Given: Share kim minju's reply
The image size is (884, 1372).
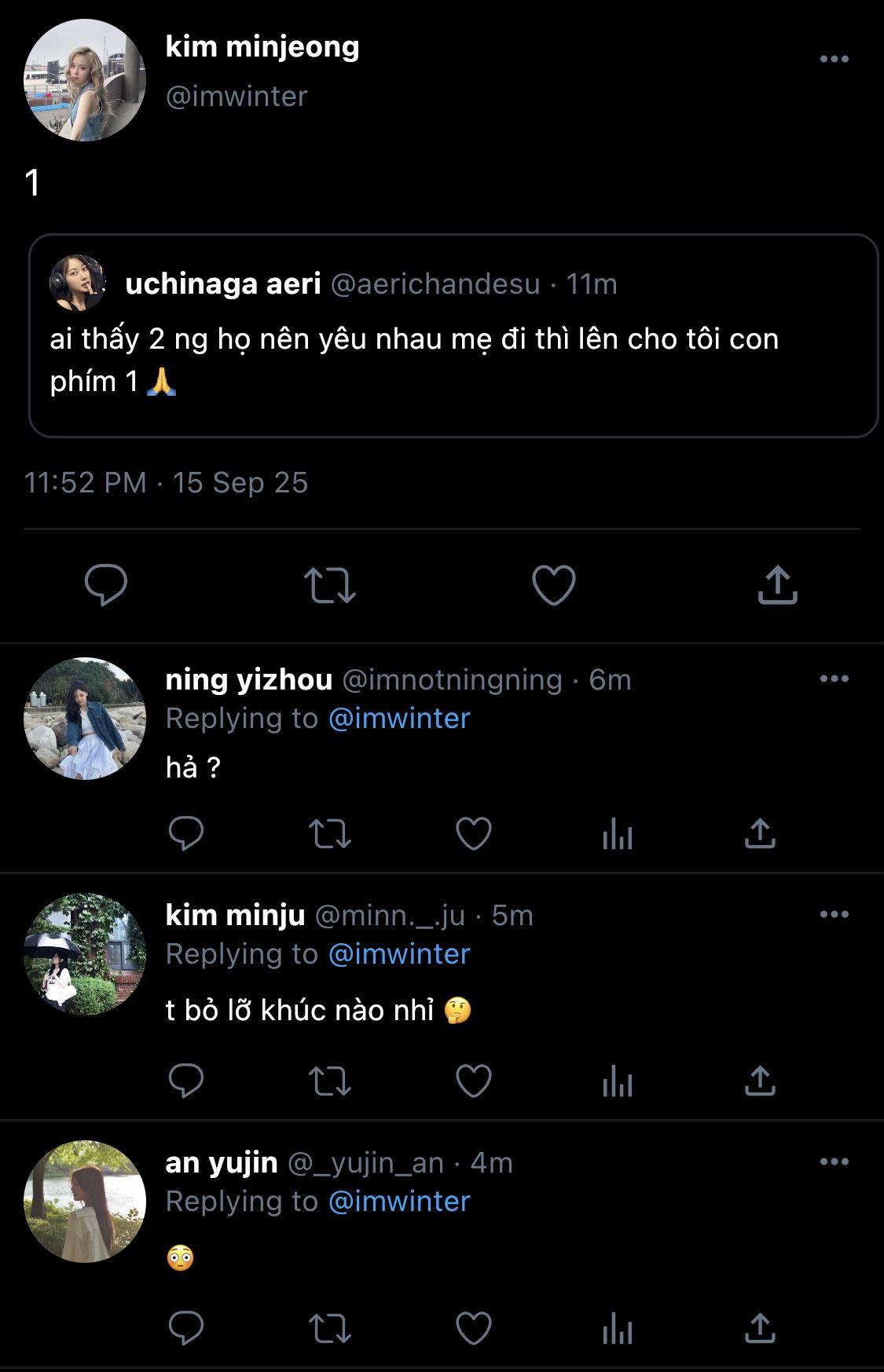Looking at the screenshot, I should (x=759, y=1081).
